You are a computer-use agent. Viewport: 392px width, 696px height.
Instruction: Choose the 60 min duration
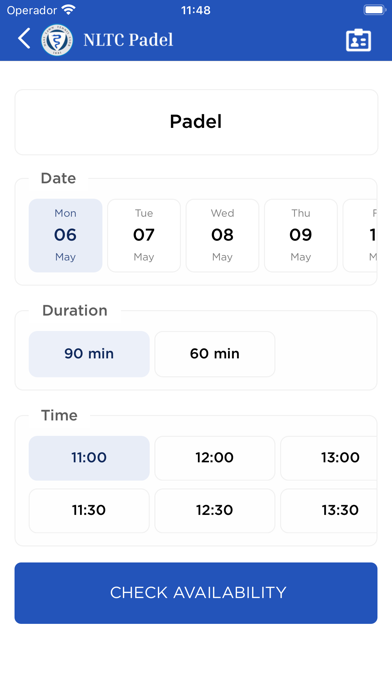[215, 354]
